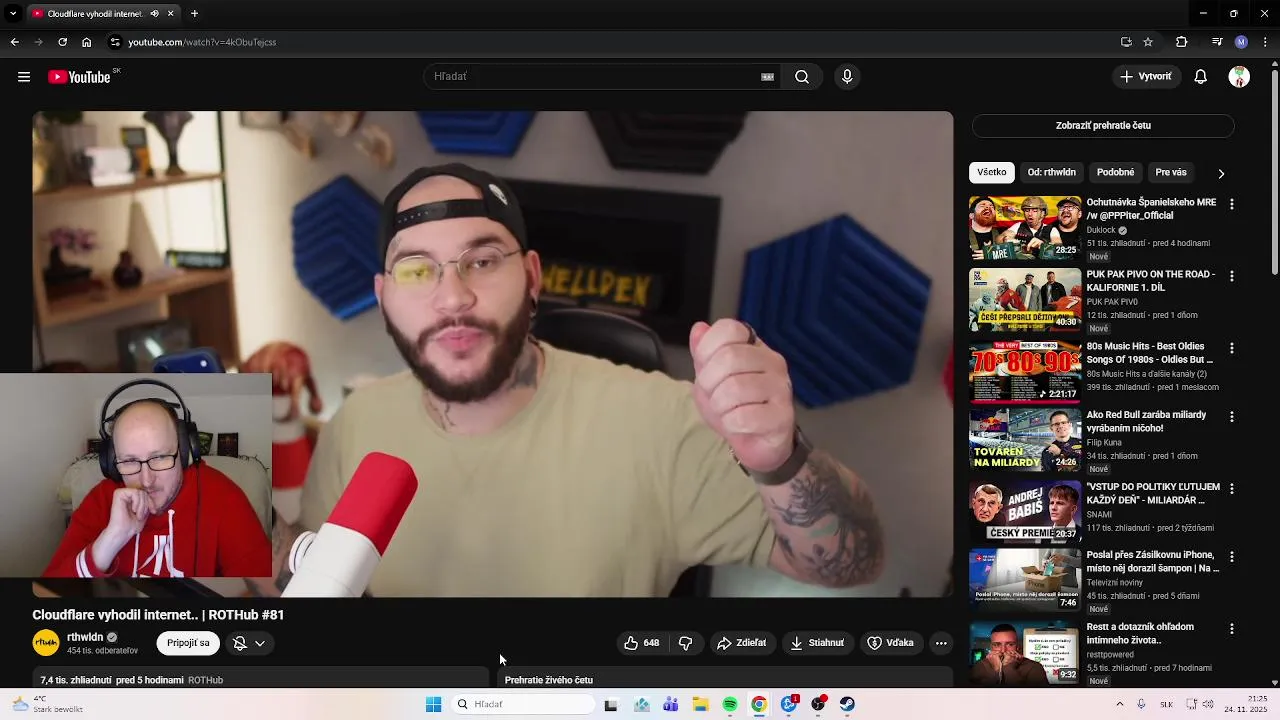Click the magnifier search button on YouTube
Viewport: 1280px width, 720px height.
tap(802, 77)
